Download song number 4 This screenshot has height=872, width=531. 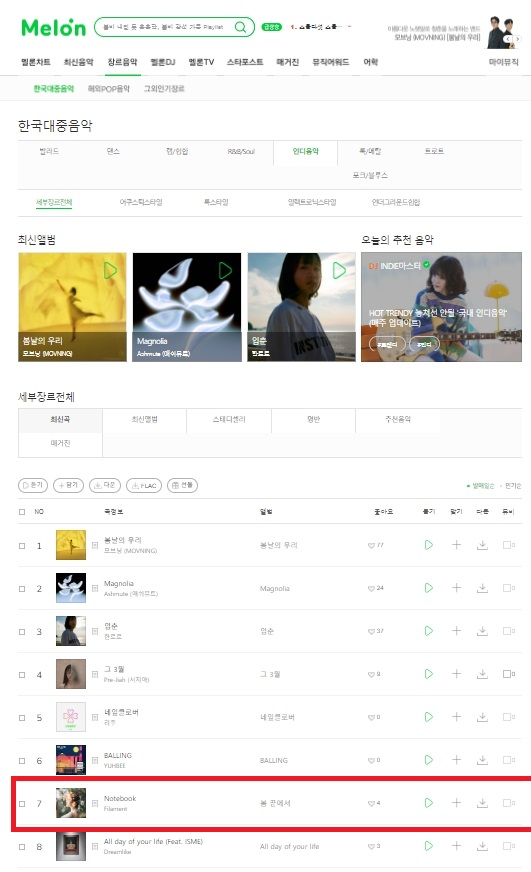(x=482, y=674)
